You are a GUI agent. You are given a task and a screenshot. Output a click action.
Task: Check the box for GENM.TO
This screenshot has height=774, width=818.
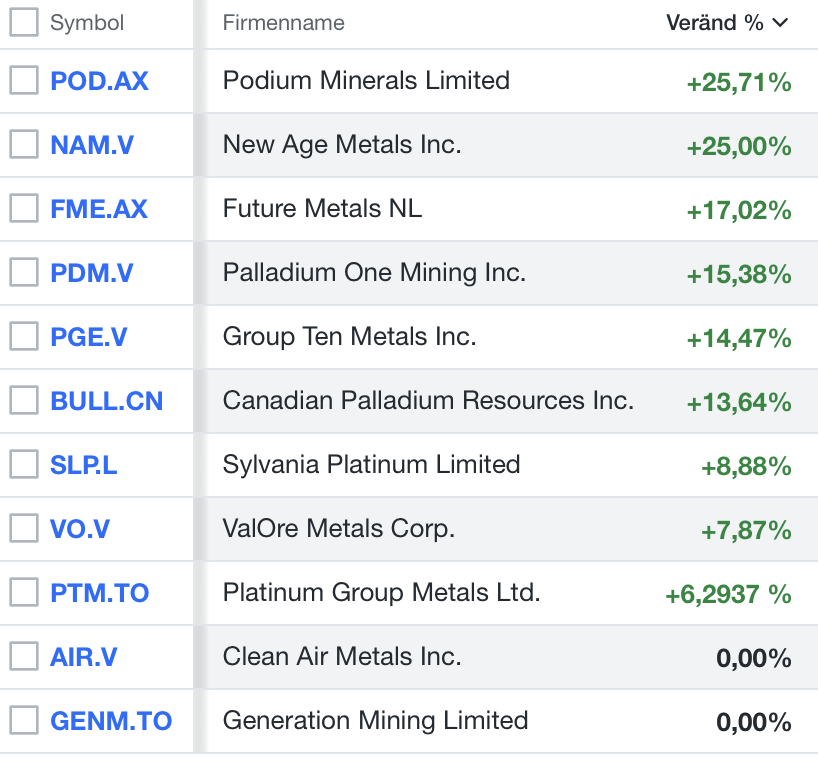pyautogui.click(x=24, y=720)
